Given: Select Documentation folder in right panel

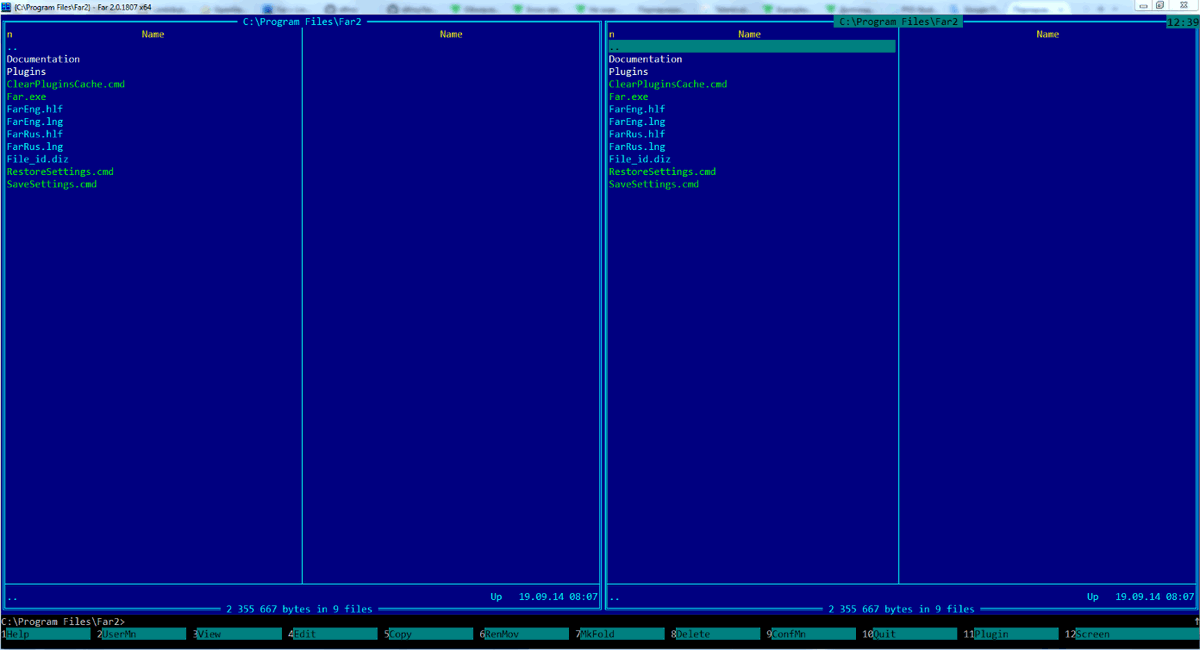Looking at the screenshot, I should point(645,59).
